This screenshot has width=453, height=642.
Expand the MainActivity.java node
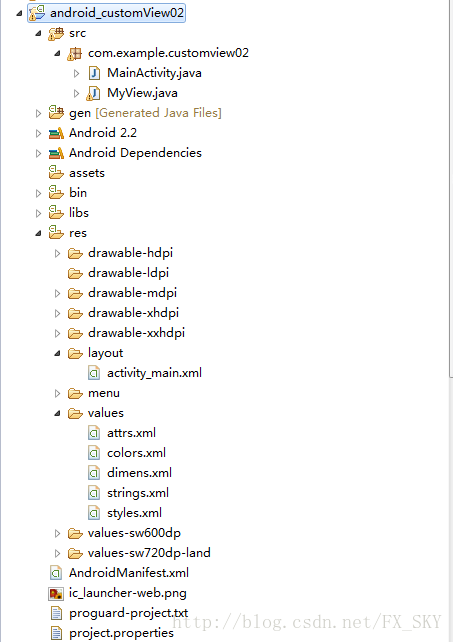(77, 73)
